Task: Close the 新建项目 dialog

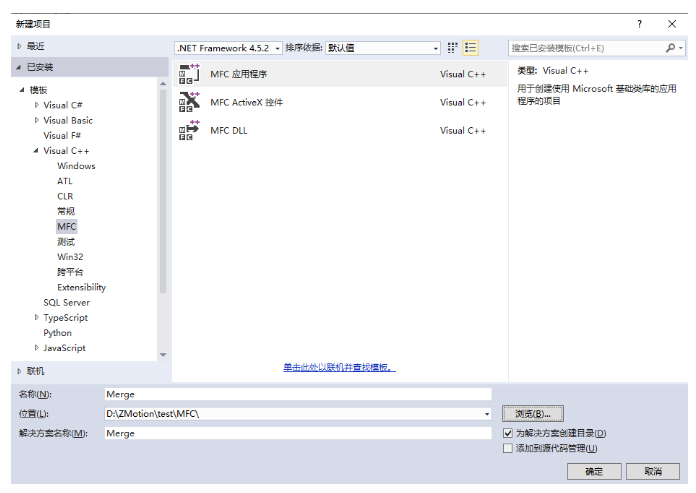Action: 672,24
